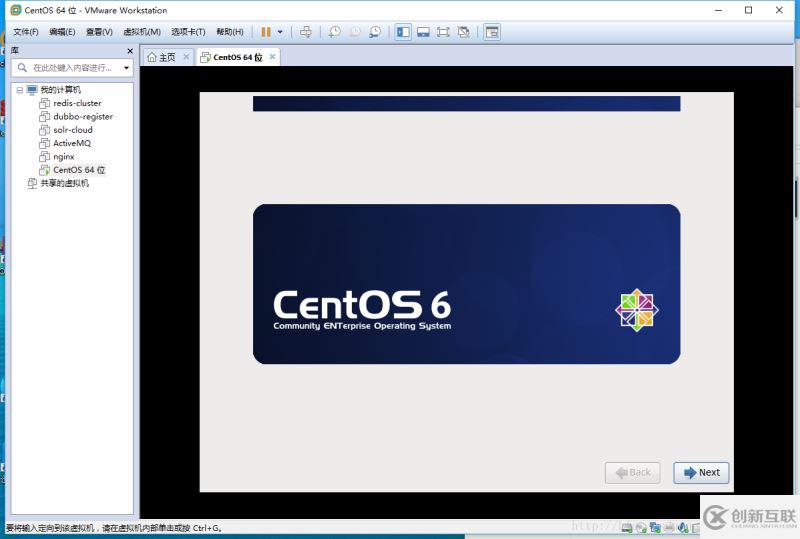The width and height of the screenshot is (800, 539).
Task: Click the nginx VM icon in tree
Action: (x=44, y=156)
